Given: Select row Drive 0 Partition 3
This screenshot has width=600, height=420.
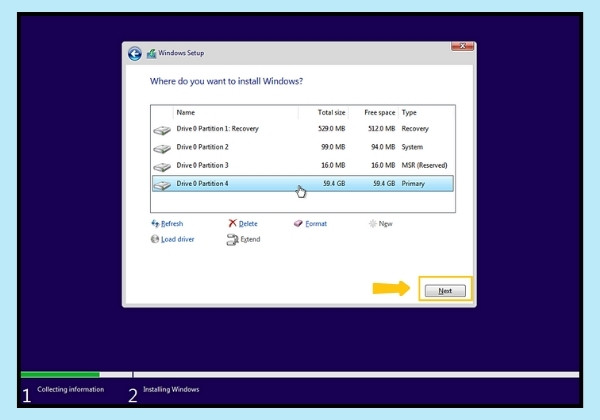Looking at the screenshot, I should (x=303, y=166).
